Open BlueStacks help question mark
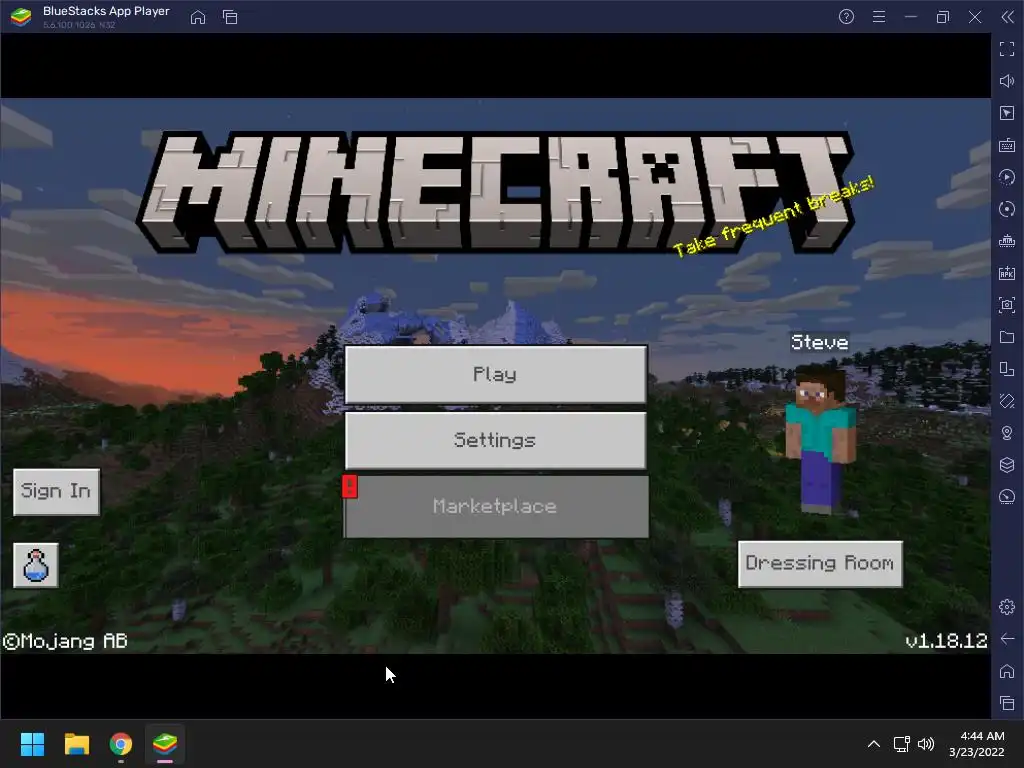This screenshot has width=1024, height=768. click(846, 17)
